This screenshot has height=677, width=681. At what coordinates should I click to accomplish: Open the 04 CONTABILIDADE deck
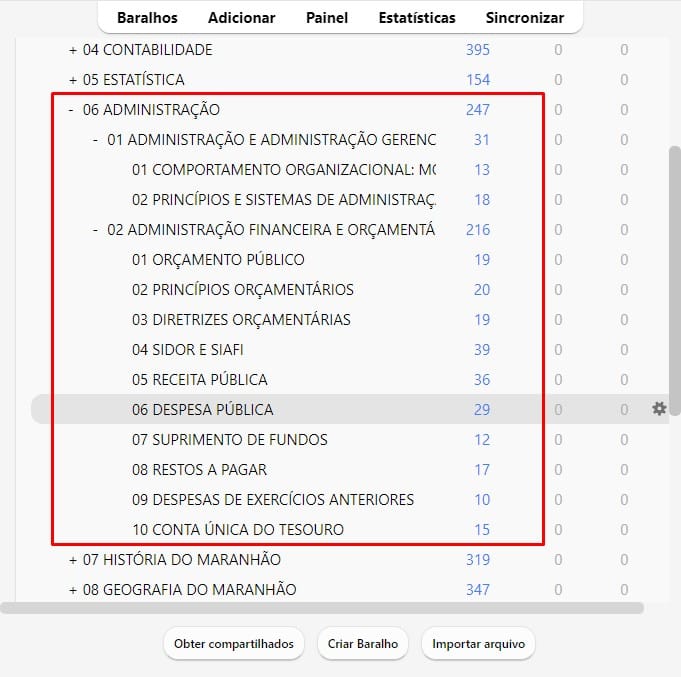(x=148, y=50)
